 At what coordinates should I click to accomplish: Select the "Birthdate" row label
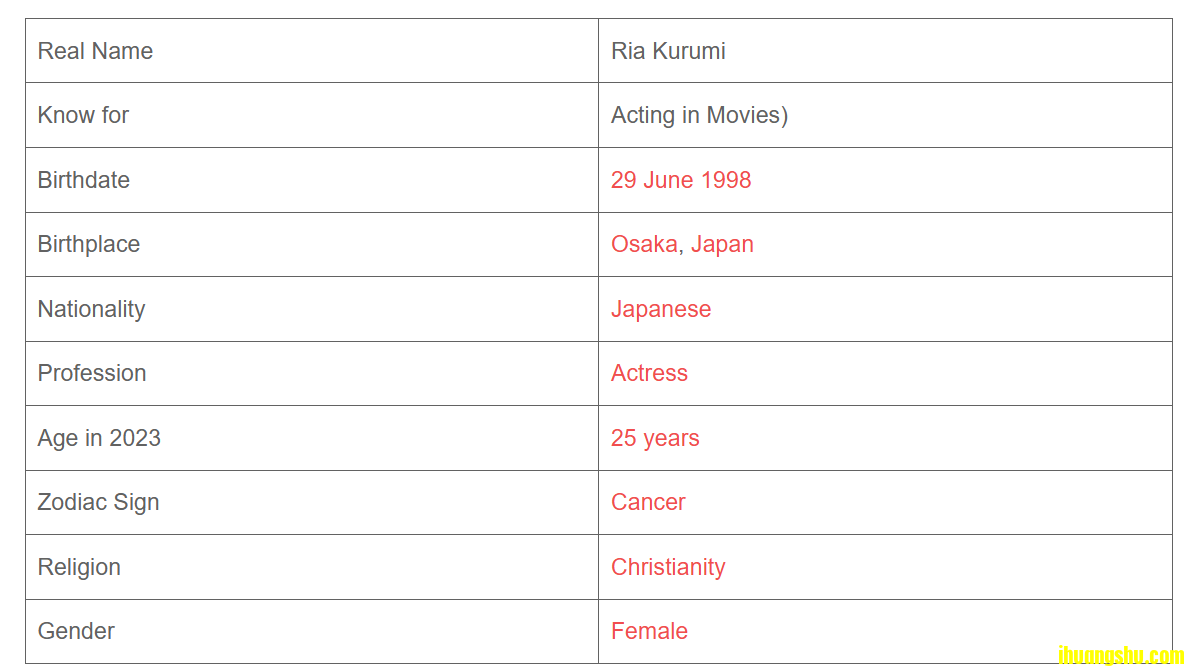(84, 180)
